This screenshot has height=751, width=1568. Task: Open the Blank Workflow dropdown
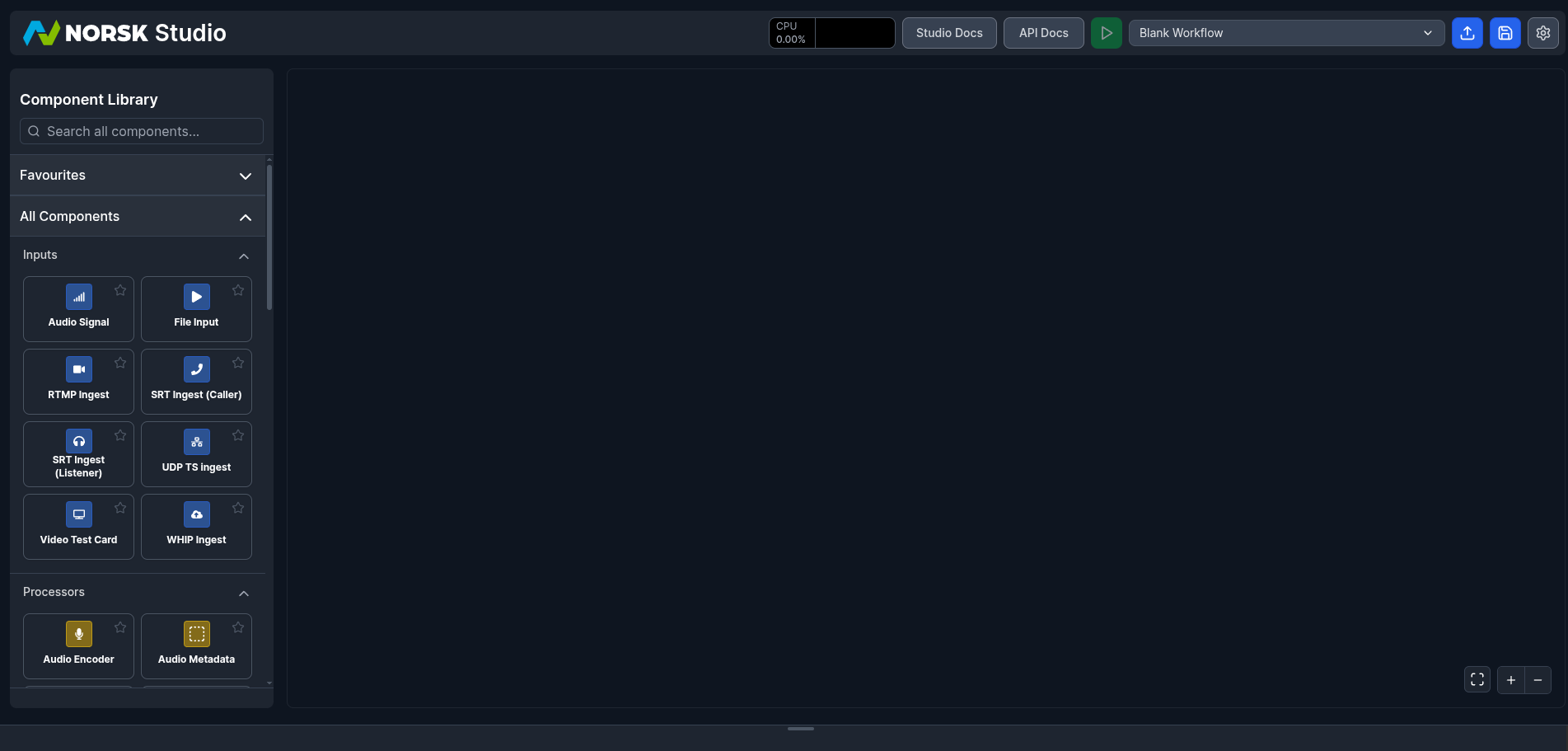pos(1285,33)
